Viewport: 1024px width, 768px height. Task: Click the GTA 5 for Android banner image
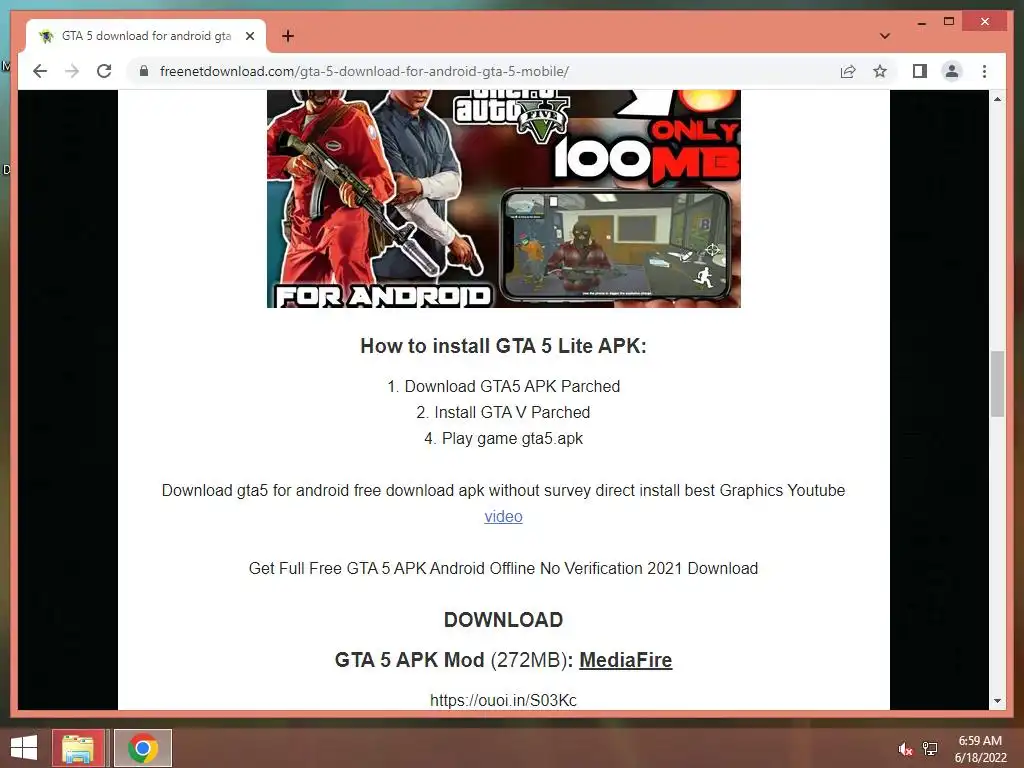coord(504,199)
